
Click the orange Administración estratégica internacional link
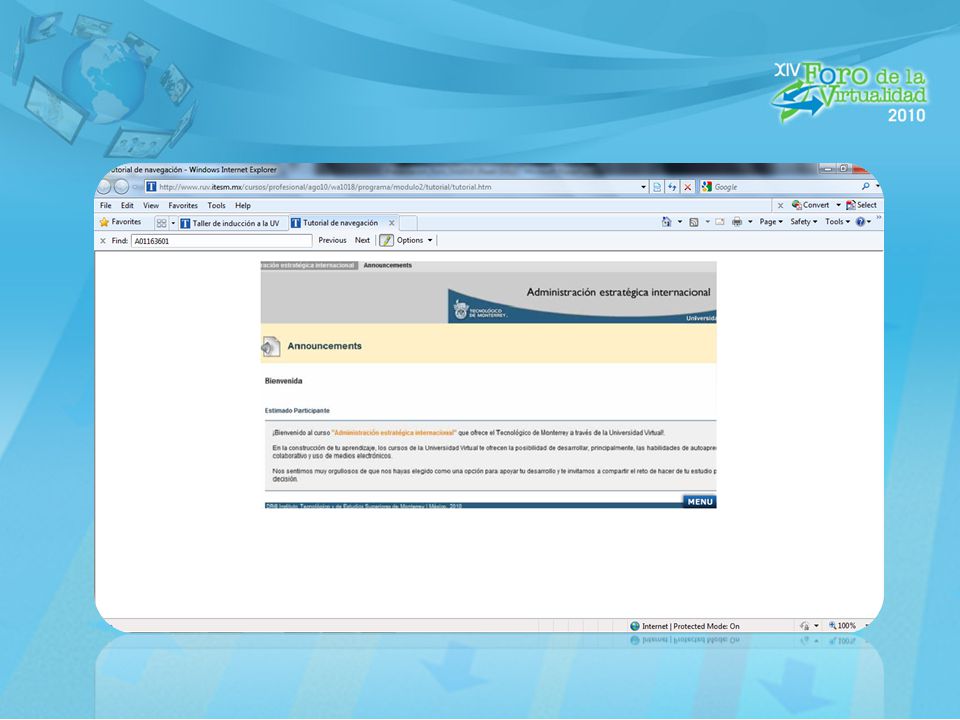click(394, 433)
